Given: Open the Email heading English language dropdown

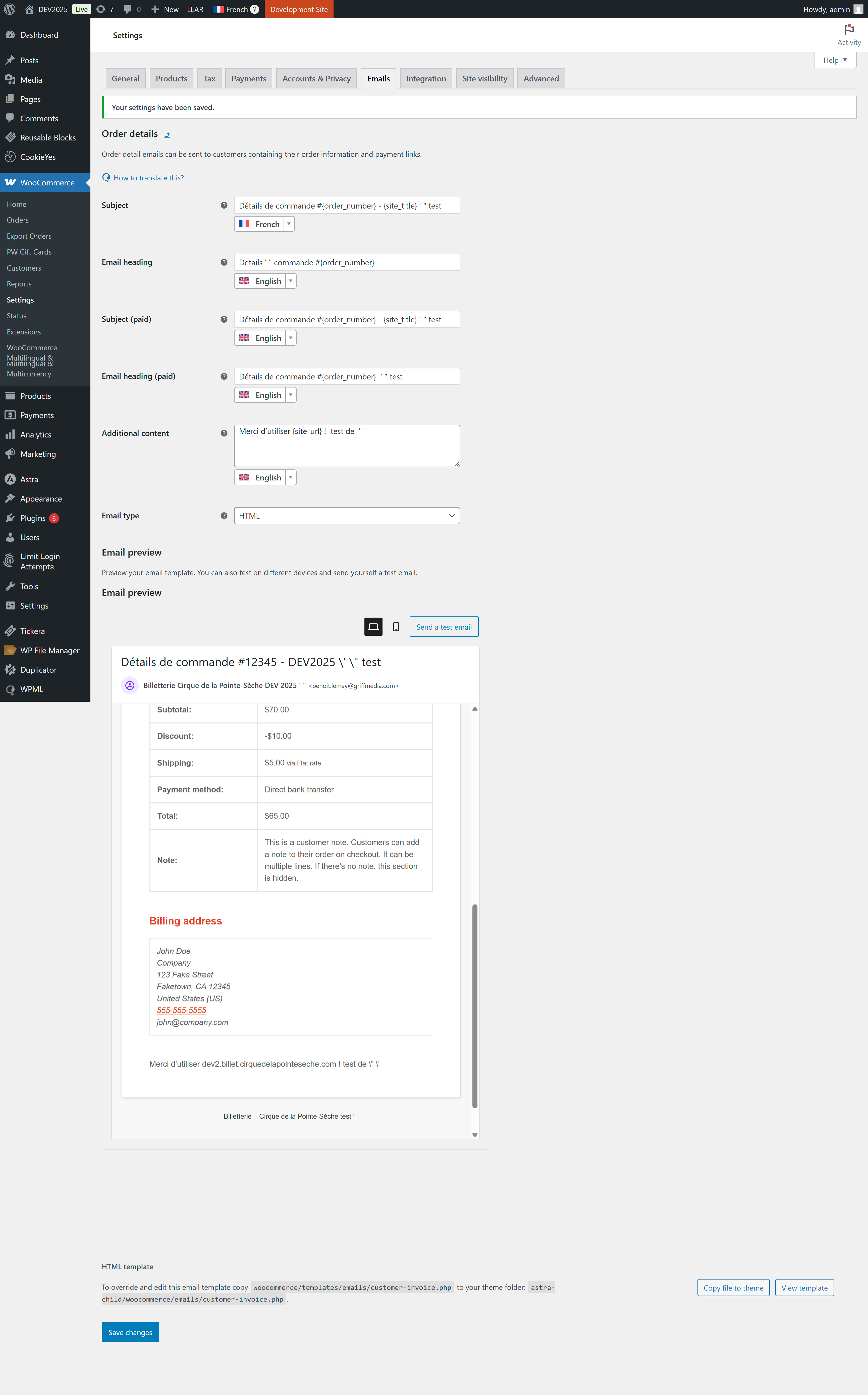Looking at the screenshot, I should 265,281.
